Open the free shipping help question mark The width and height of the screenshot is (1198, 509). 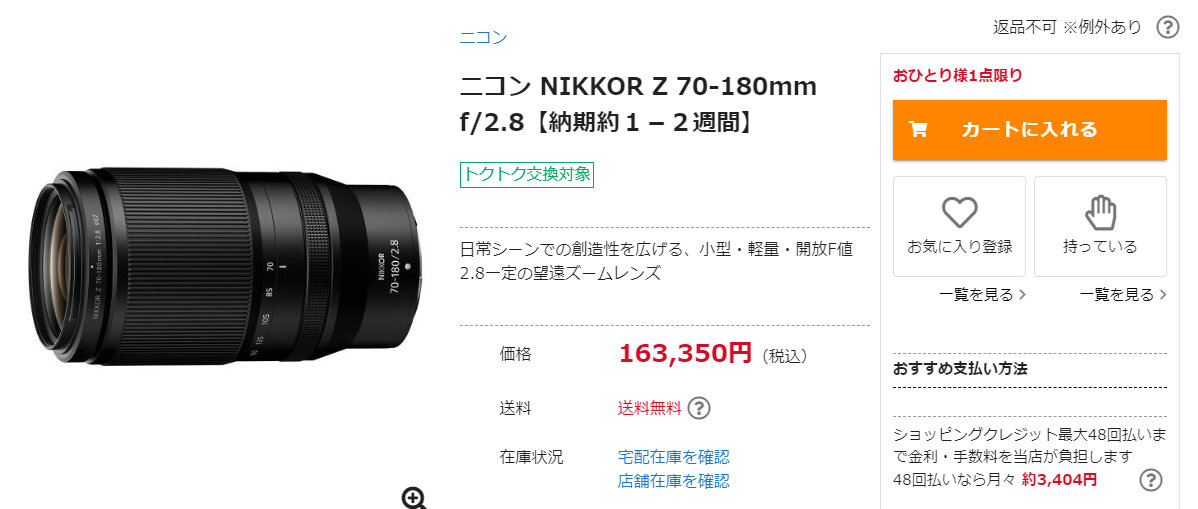tap(698, 408)
